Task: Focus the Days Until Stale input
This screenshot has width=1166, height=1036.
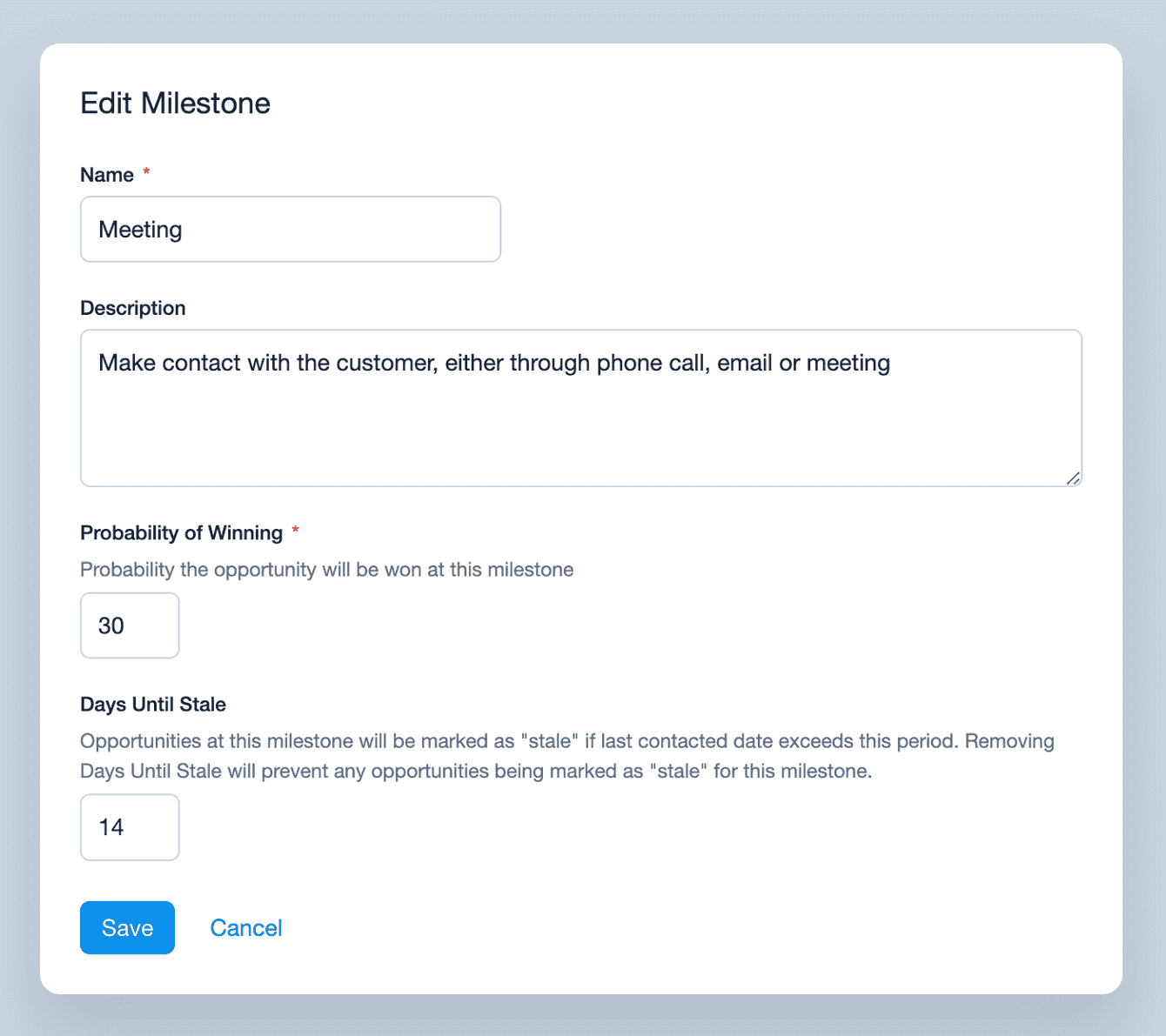Action: (130, 827)
